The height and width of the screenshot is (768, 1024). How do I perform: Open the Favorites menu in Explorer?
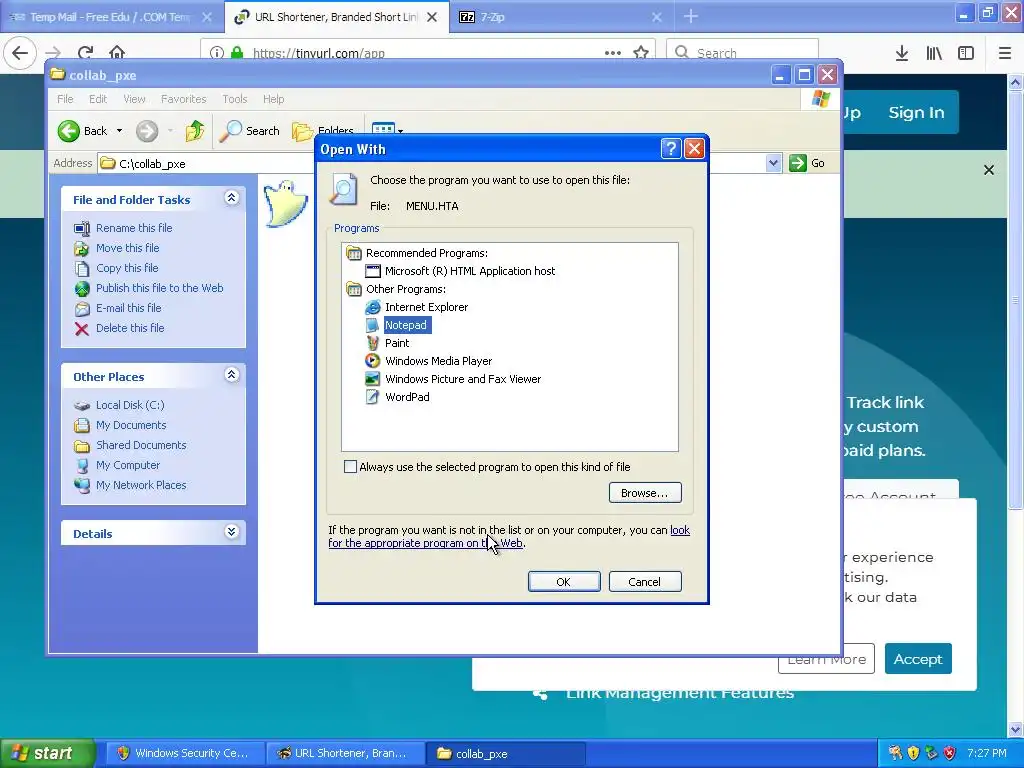[184, 99]
